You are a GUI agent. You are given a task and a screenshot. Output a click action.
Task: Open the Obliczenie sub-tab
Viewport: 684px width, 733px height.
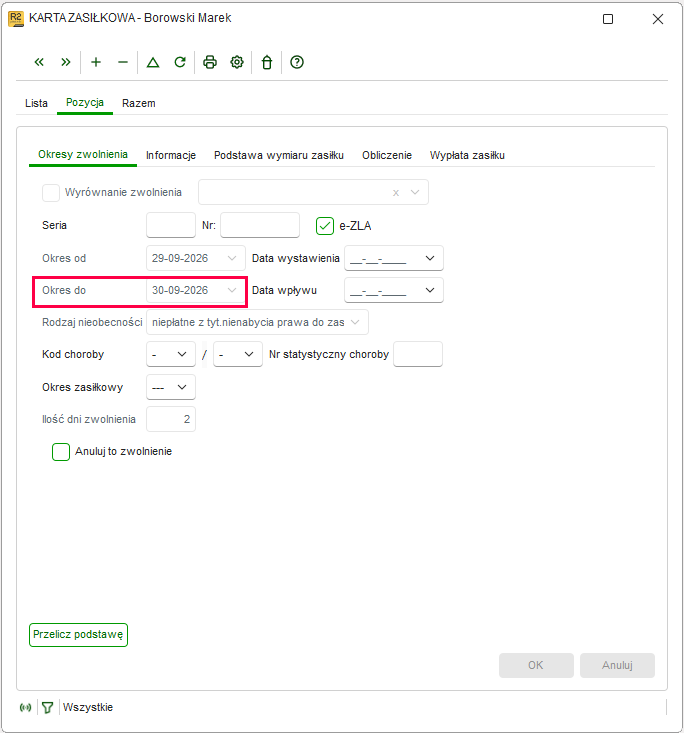coord(387,155)
